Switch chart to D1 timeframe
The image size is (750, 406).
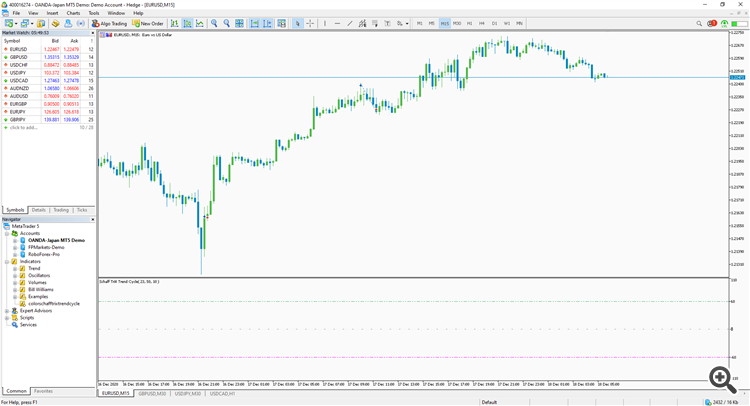[495, 23]
